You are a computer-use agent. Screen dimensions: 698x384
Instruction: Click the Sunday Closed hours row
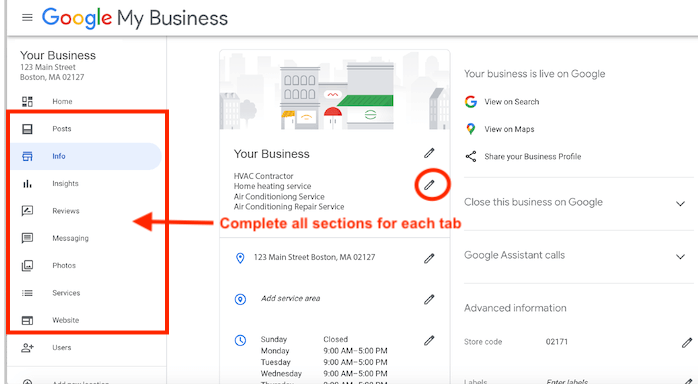click(304, 339)
